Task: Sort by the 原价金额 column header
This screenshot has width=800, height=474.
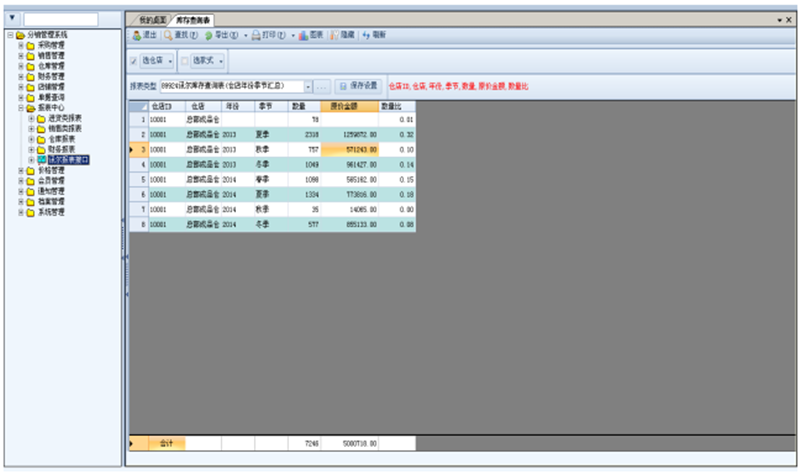Action: [348, 105]
